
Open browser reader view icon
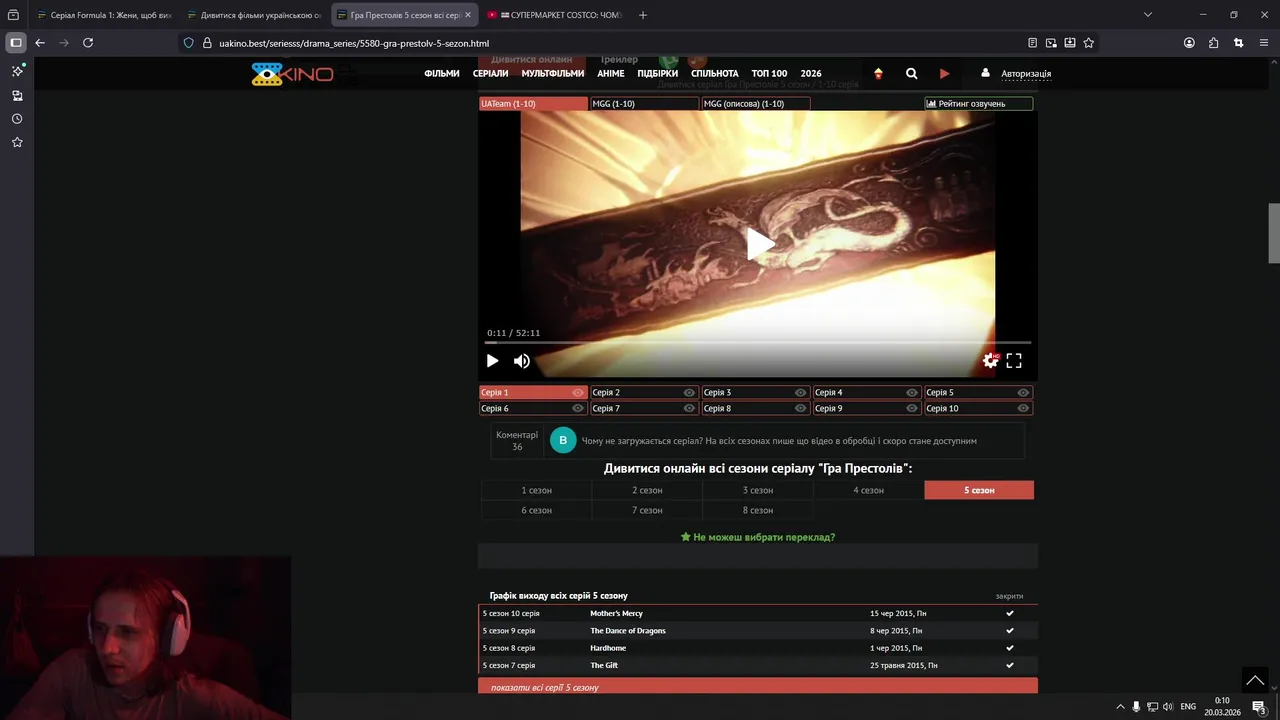pos(1032,43)
